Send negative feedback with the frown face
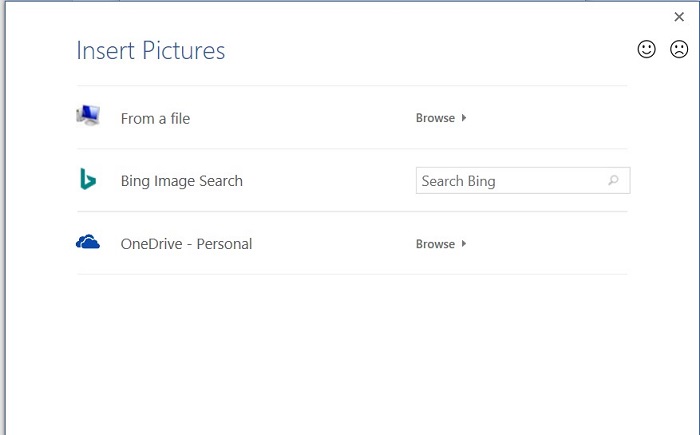Screen dimensions: 700x435 point(679,49)
